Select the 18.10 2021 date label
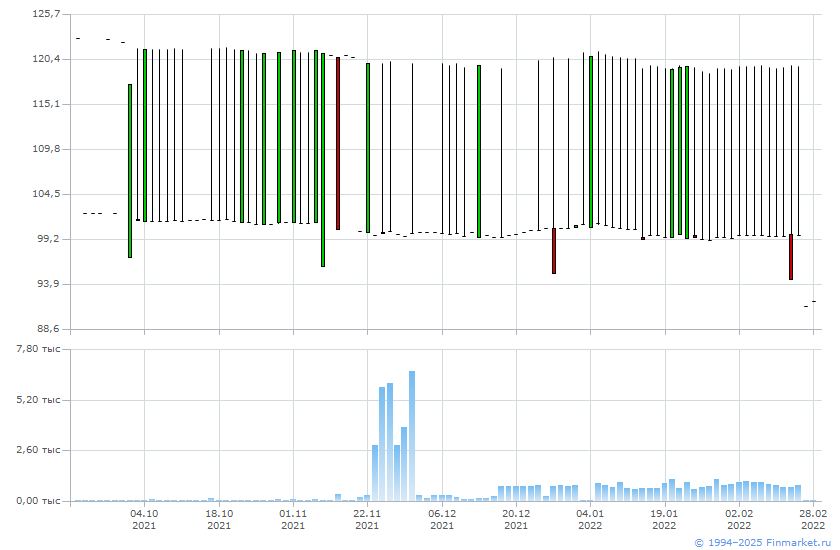840x550 pixels. 219,519
